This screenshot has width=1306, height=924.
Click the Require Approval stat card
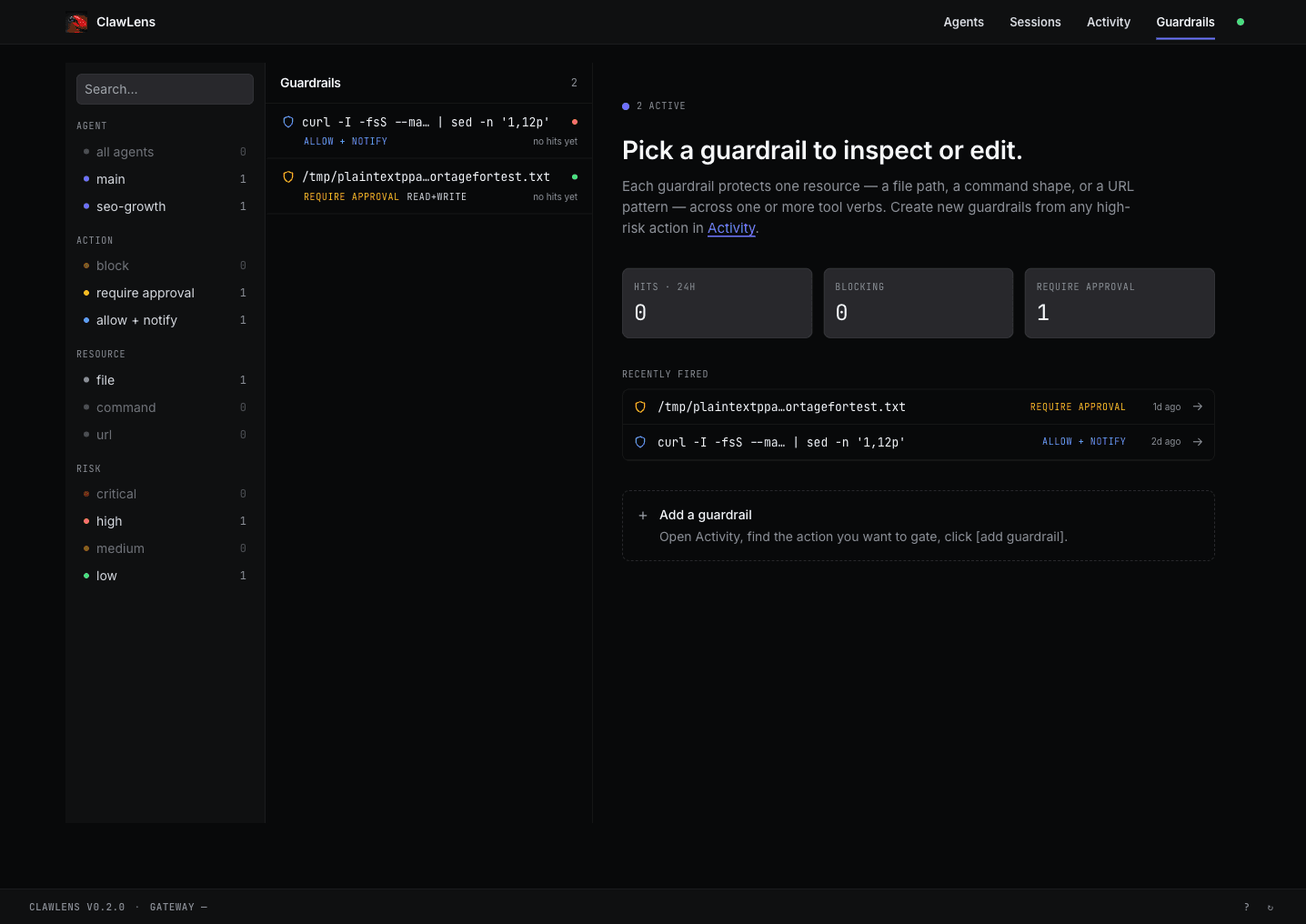[x=1120, y=303]
